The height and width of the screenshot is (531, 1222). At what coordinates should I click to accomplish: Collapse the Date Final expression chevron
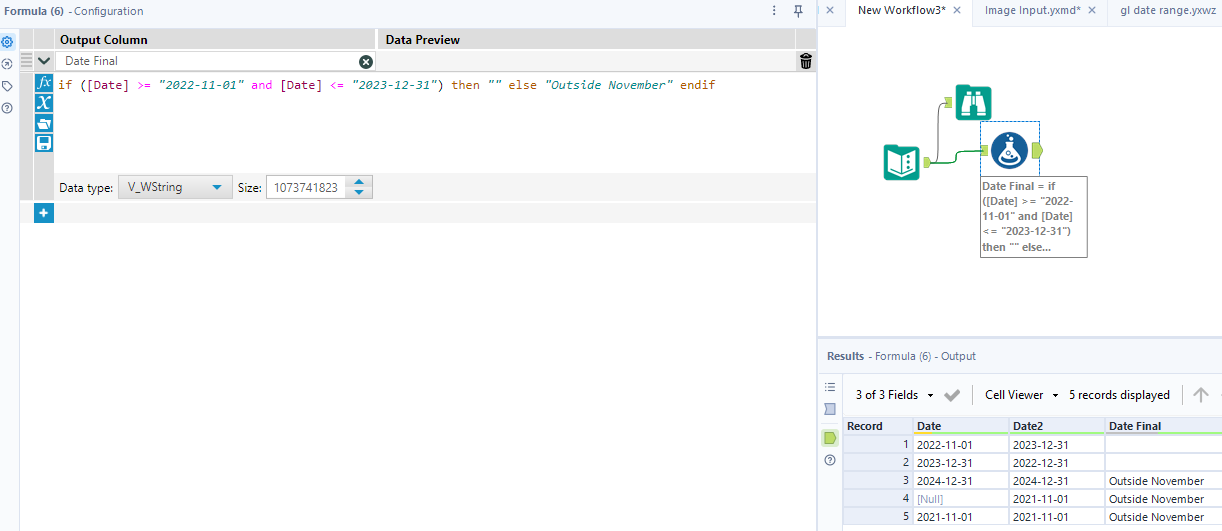click(x=44, y=61)
